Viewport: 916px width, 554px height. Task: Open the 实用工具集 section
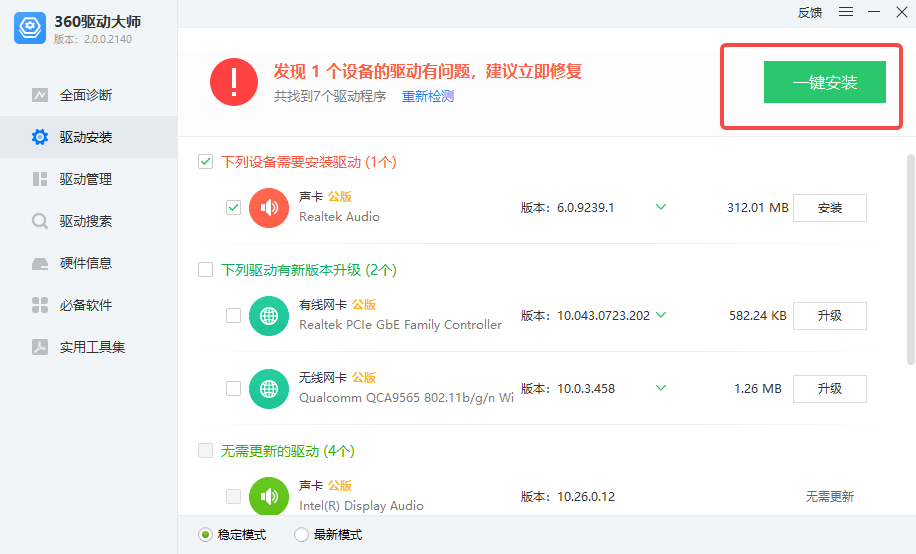click(x=89, y=347)
